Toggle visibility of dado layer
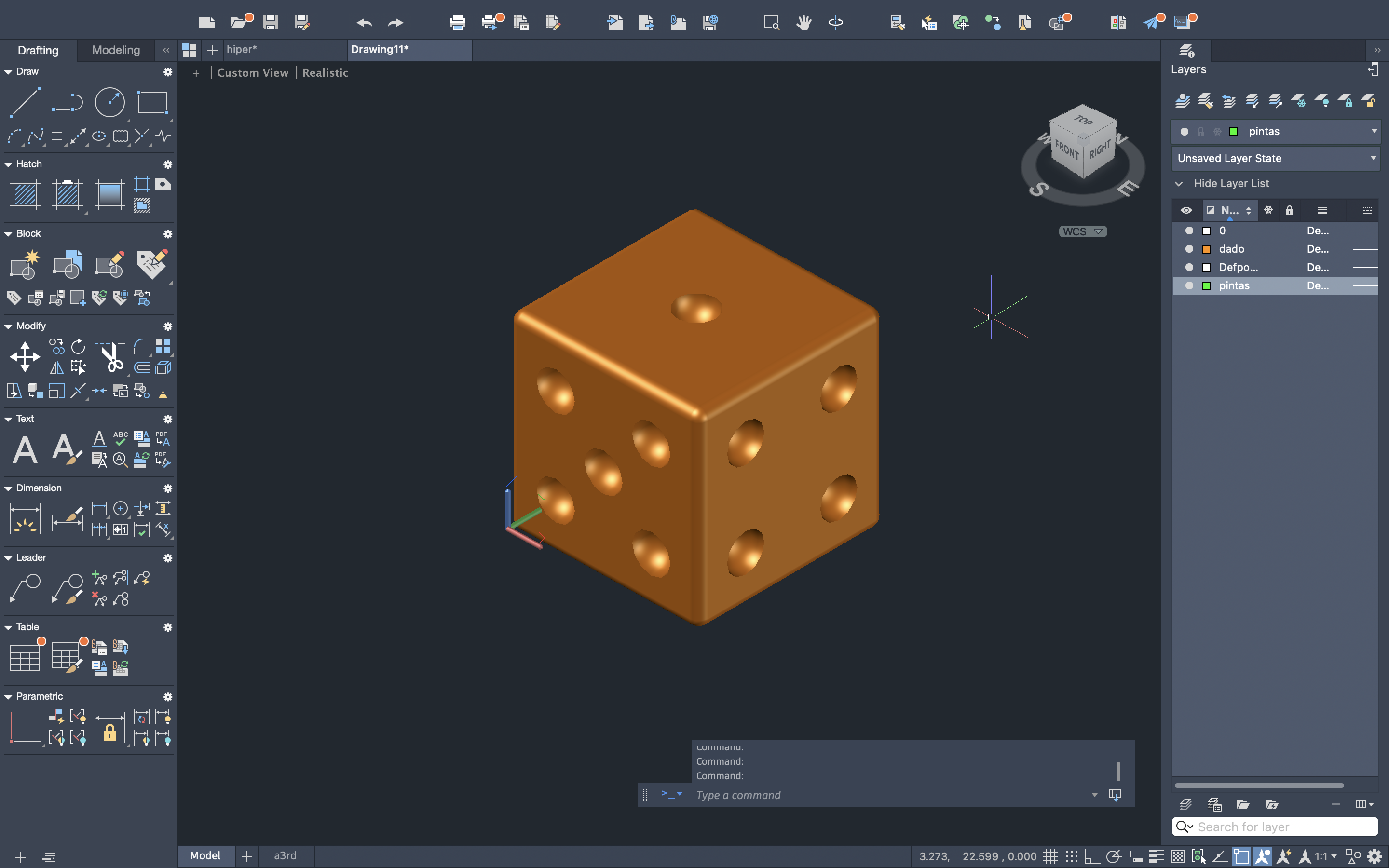The width and height of the screenshot is (1389, 868). (1189, 248)
